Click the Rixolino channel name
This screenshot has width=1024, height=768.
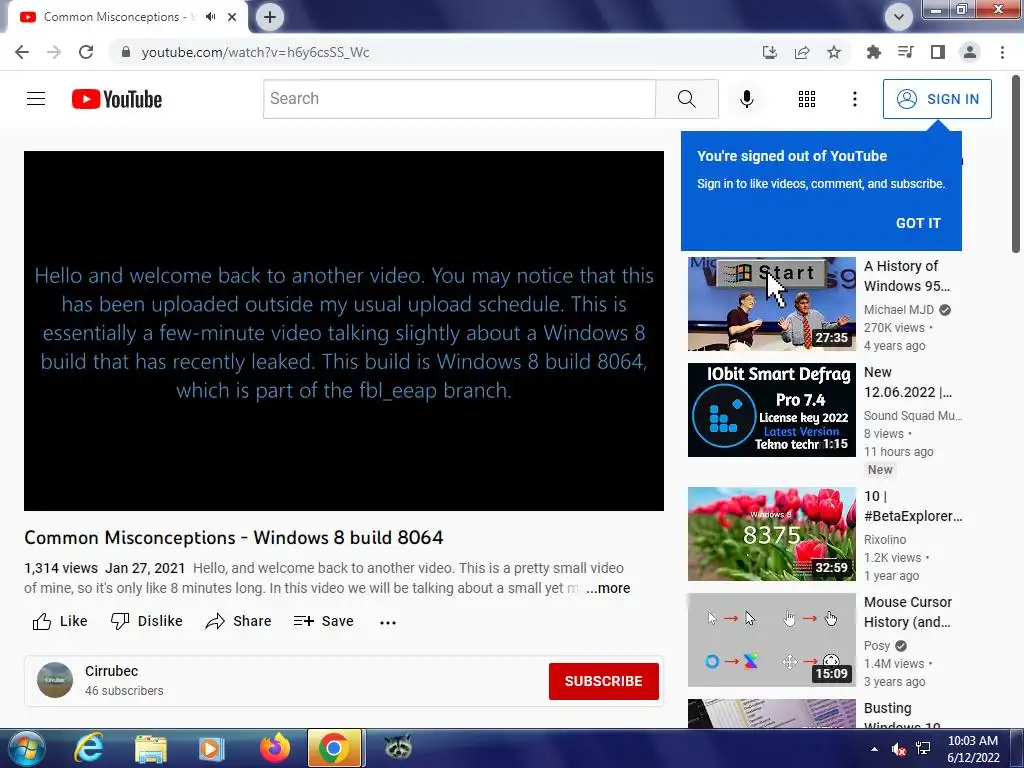pyautogui.click(x=885, y=539)
